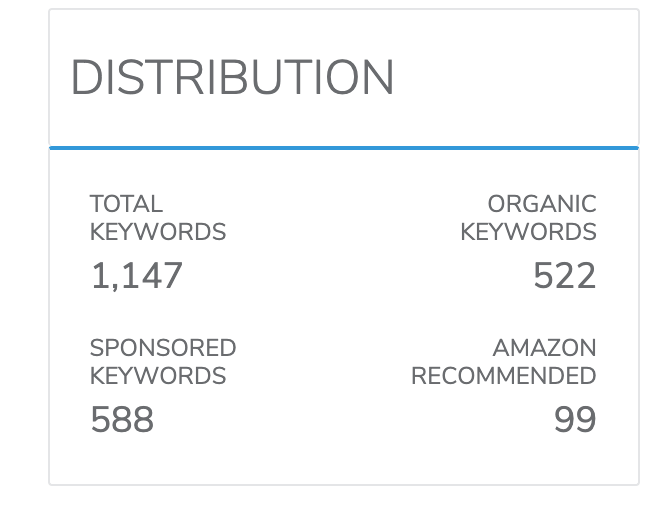The width and height of the screenshot is (664, 508).
Task: Open the Amazon recommended count 99
Action: point(575,419)
